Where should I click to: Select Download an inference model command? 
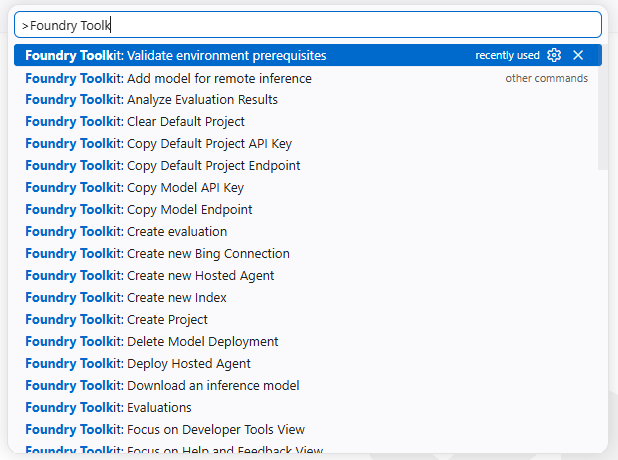[306, 386]
